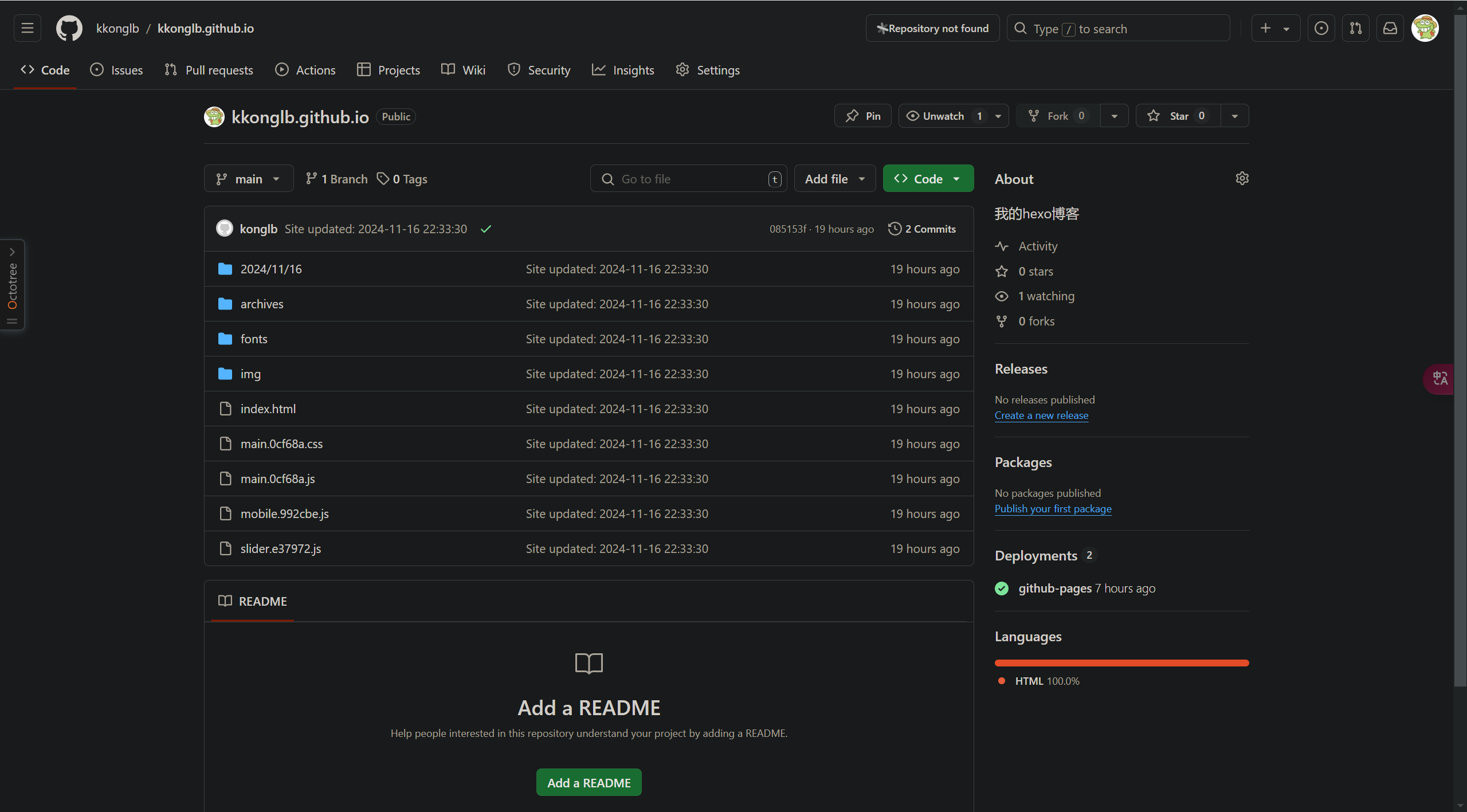
Task: Click the HTML language bar
Action: point(1121,663)
